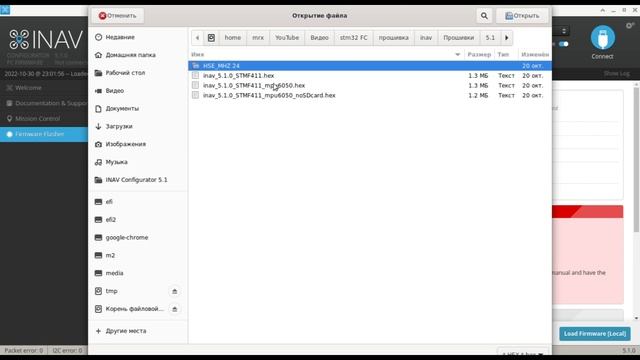This screenshot has height=360, width=640.
Task: Click the root disk icon in path bar
Action: point(211,38)
